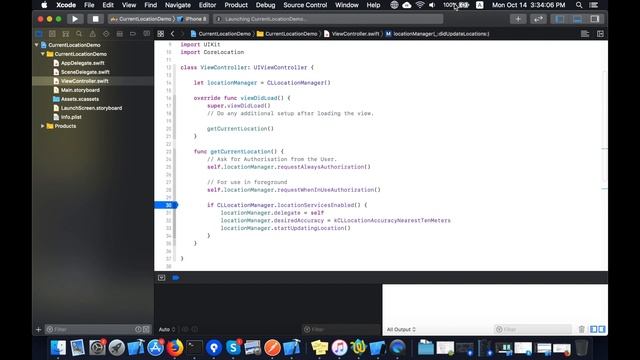The image size is (640, 360).
Task: Open Assets.xcassets in the navigator
Action: [80, 99]
